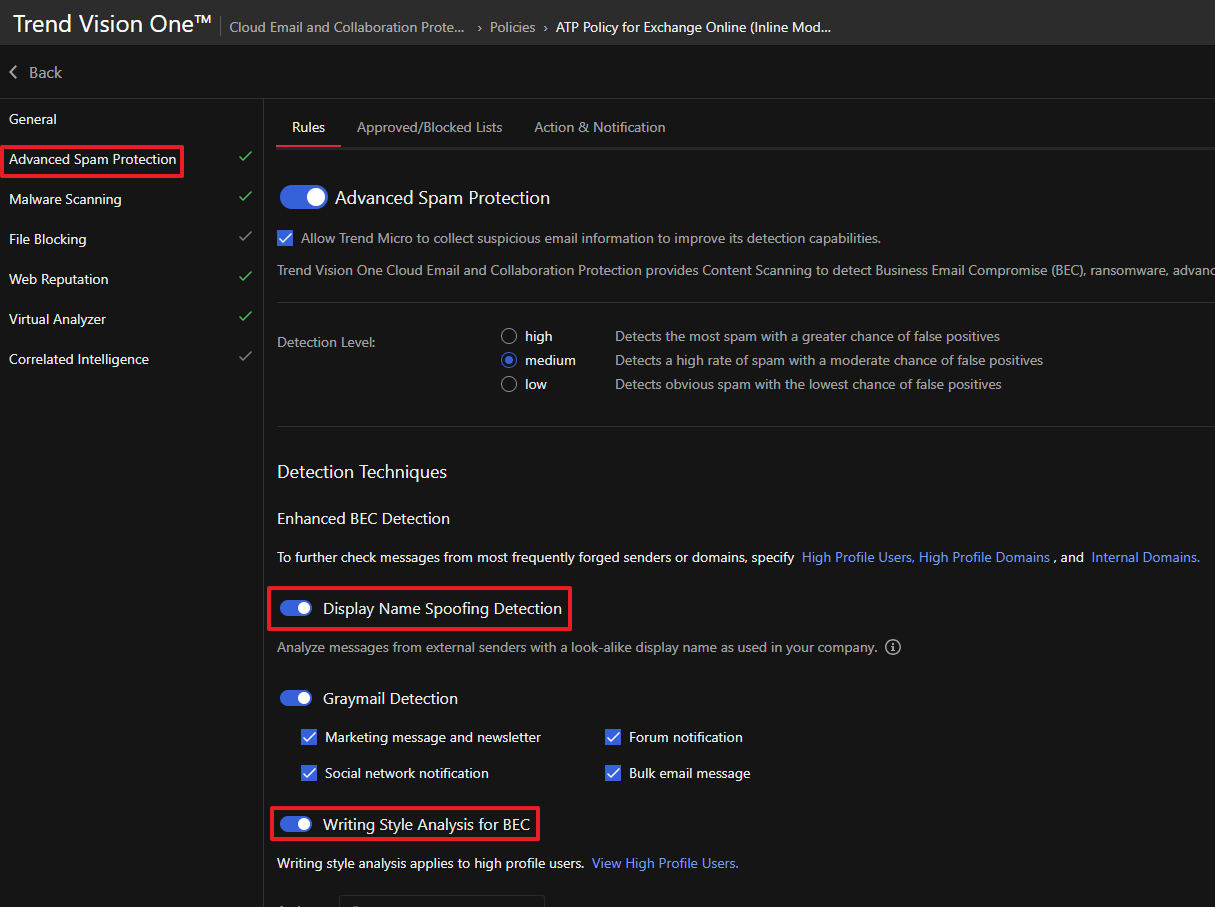Select Web Reputation in left panel

click(x=59, y=279)
